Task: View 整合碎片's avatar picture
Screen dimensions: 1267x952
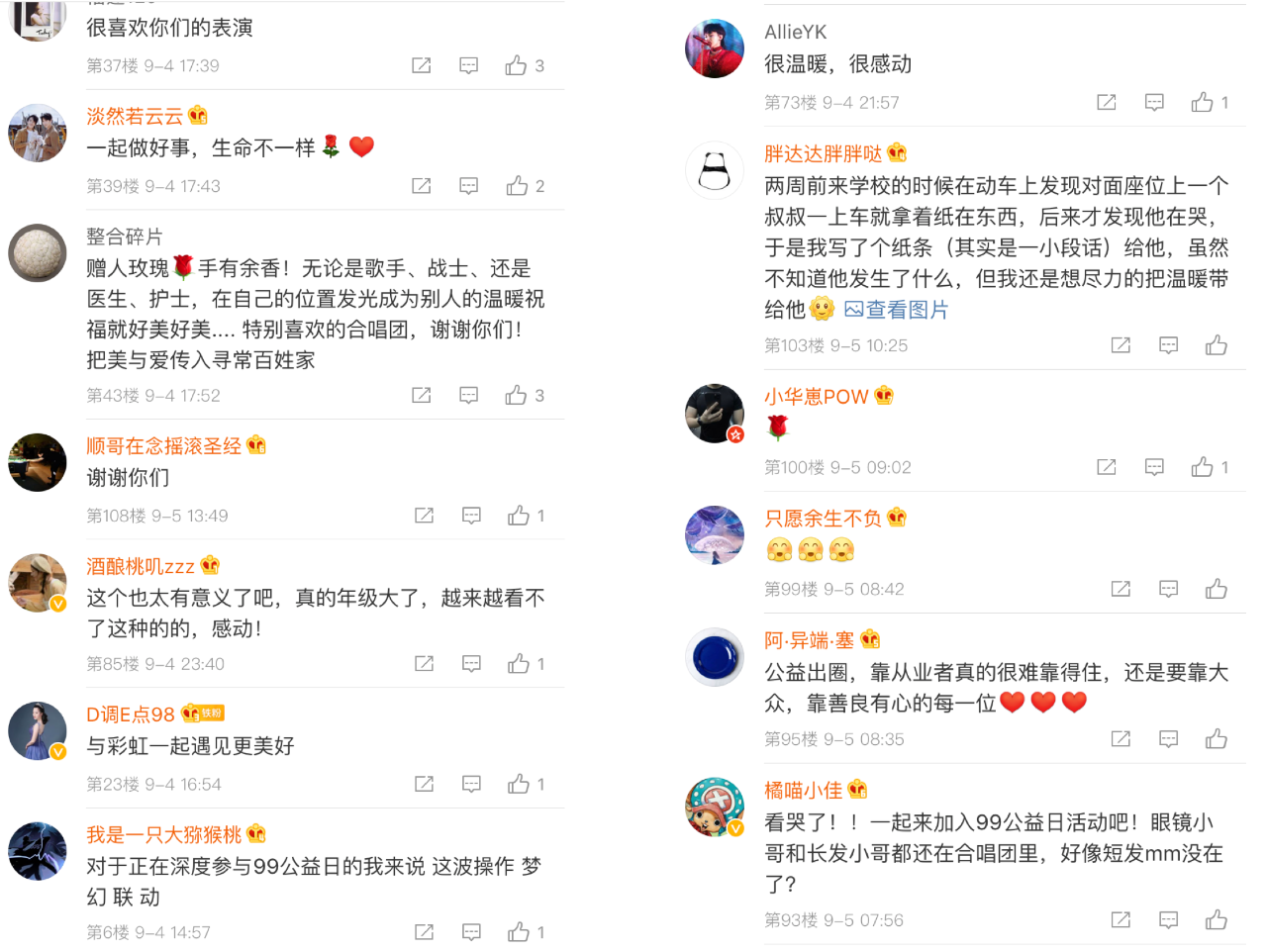Action: 38,253
